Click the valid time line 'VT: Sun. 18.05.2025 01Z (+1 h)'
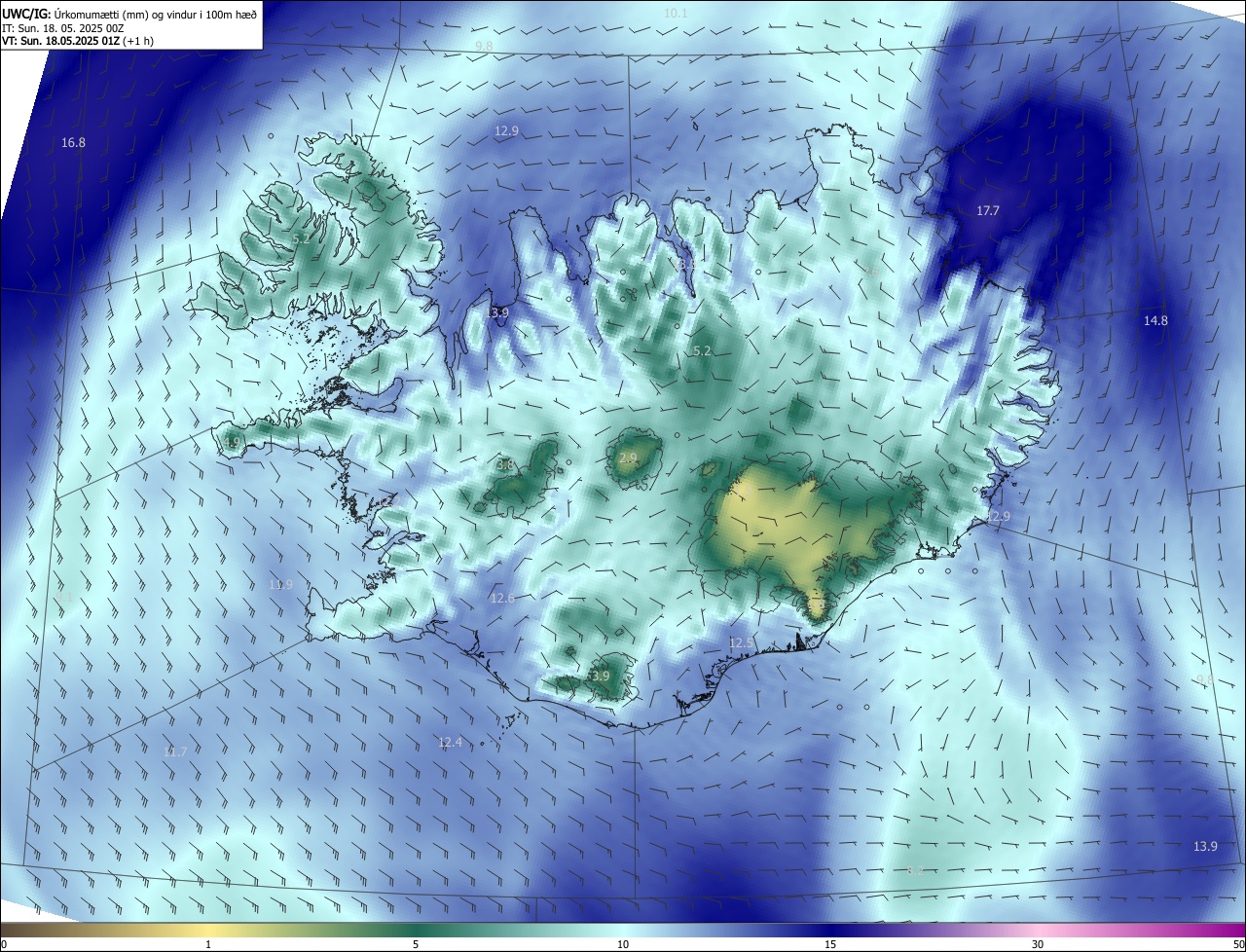The width and height of the screenshot is (1246, 952). pos(77,41)
